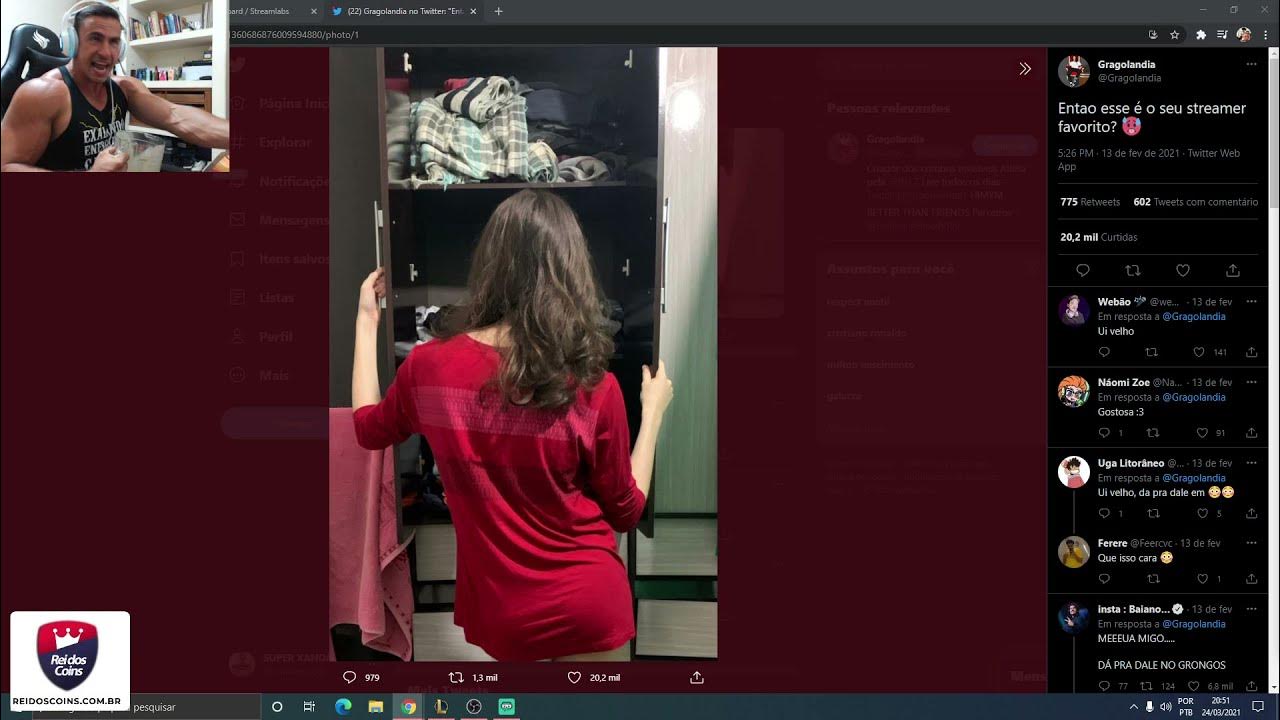Screen dimensions: 1280x720
Task: Reply to Baiano's comment showing 77
Action: point(1104,686)
